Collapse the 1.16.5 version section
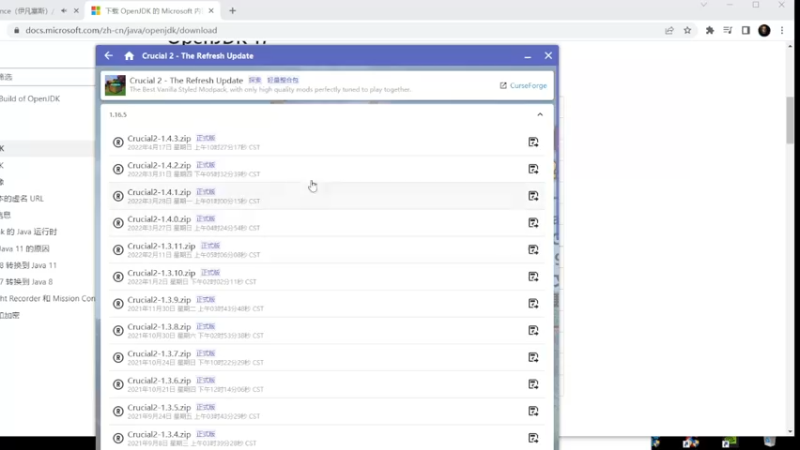 pyautogui.click(x=540, y=114)
